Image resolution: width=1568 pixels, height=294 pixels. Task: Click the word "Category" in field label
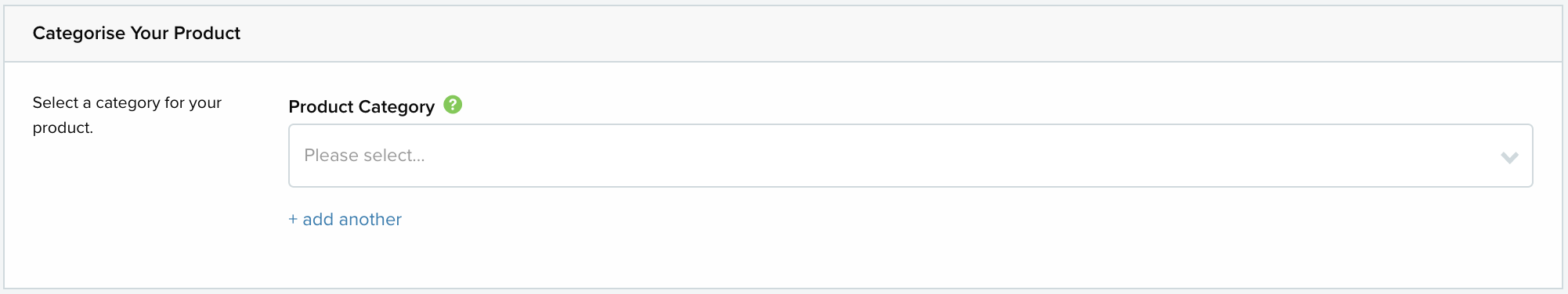396,107
